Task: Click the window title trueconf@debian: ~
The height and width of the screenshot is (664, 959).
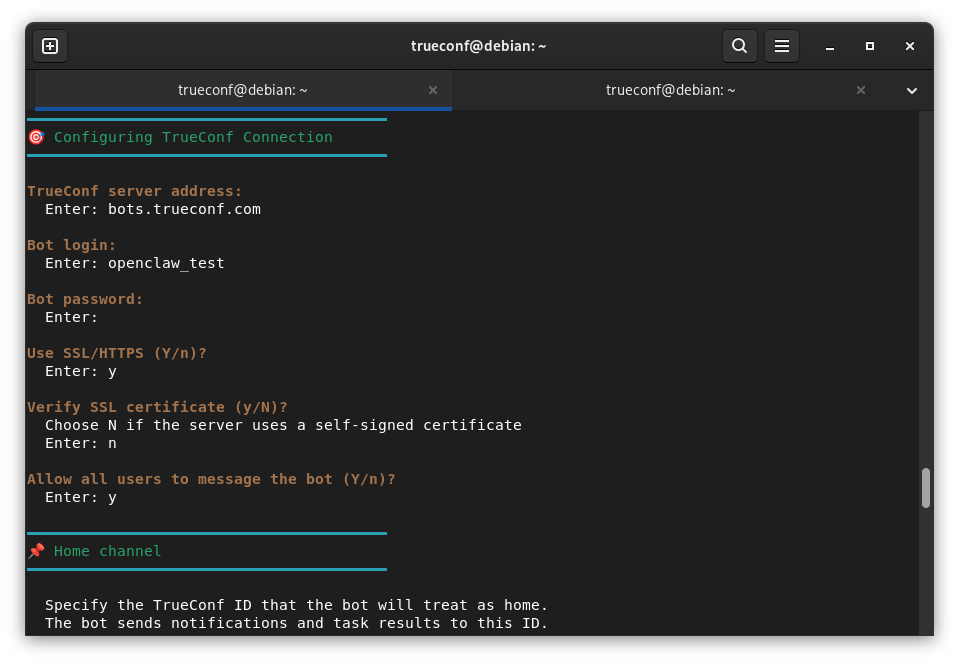Action: point(478,46)
